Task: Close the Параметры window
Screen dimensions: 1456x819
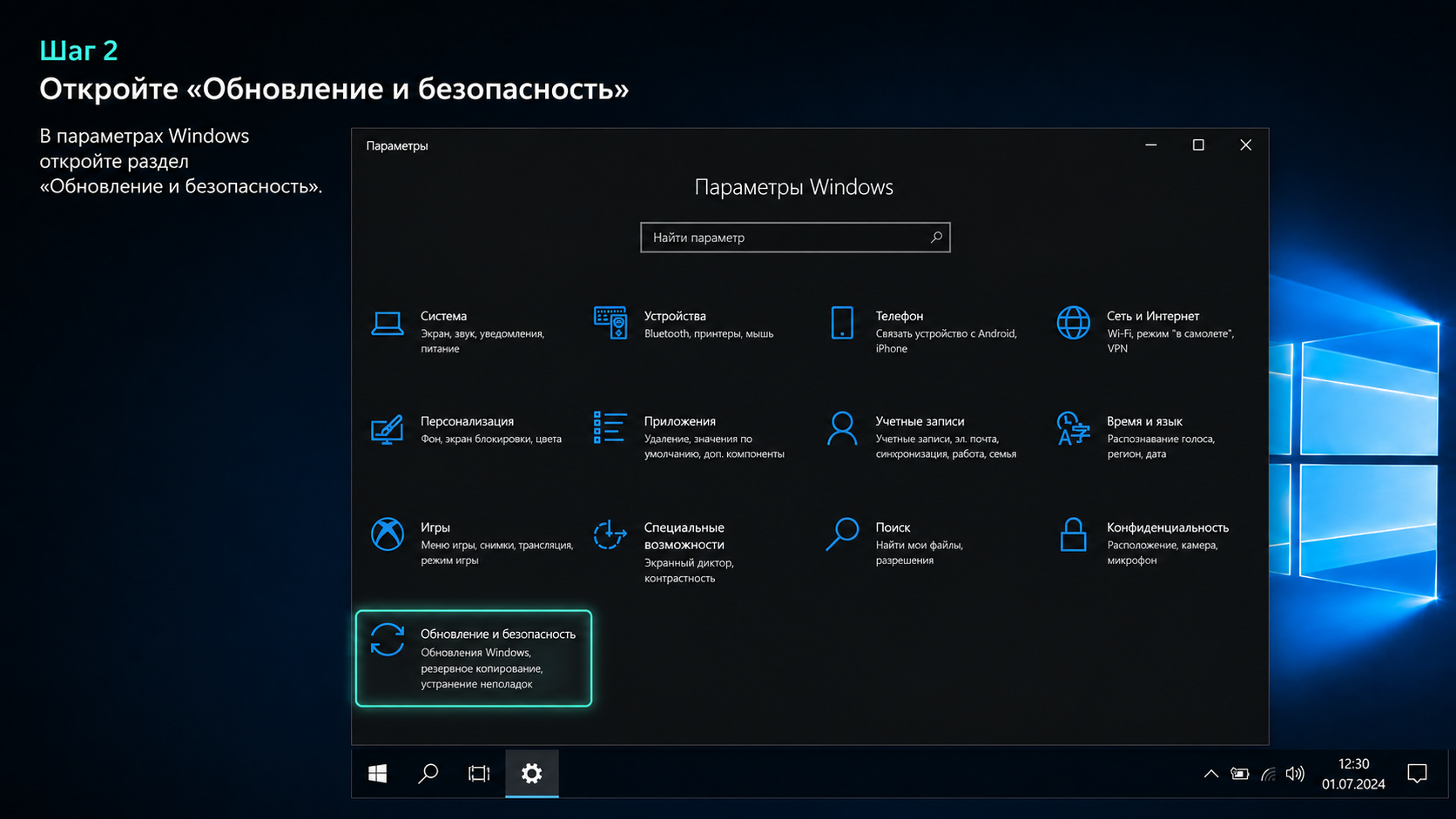Action: coord(1245,144)
